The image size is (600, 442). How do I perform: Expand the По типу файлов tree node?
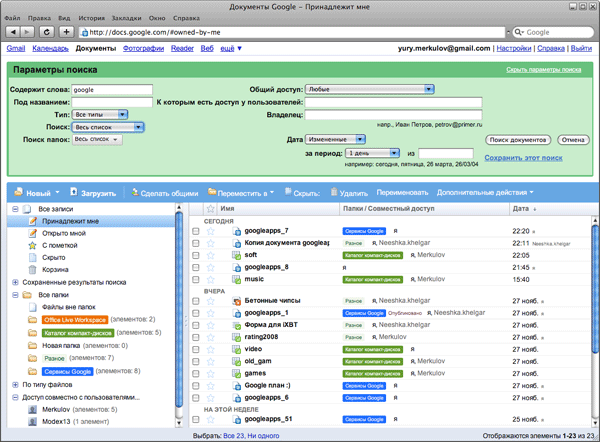[x=15, y=385]
